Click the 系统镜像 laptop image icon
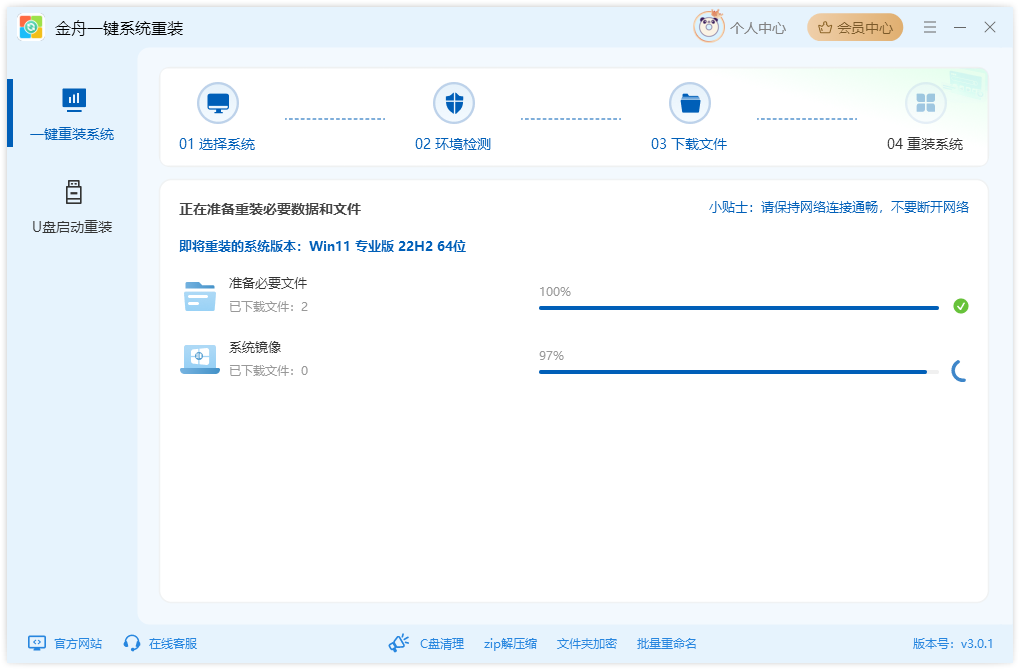Screen dimensions: 1020x670 200,360
